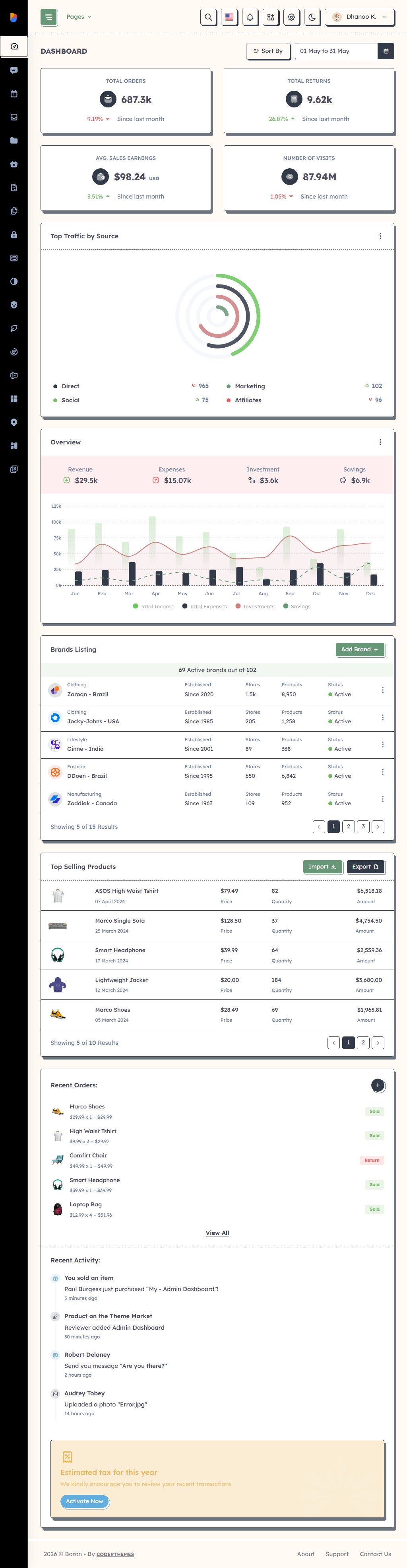
Task: Click the tax receipt icon in the estimate banner
Action: click(68, 1457)
